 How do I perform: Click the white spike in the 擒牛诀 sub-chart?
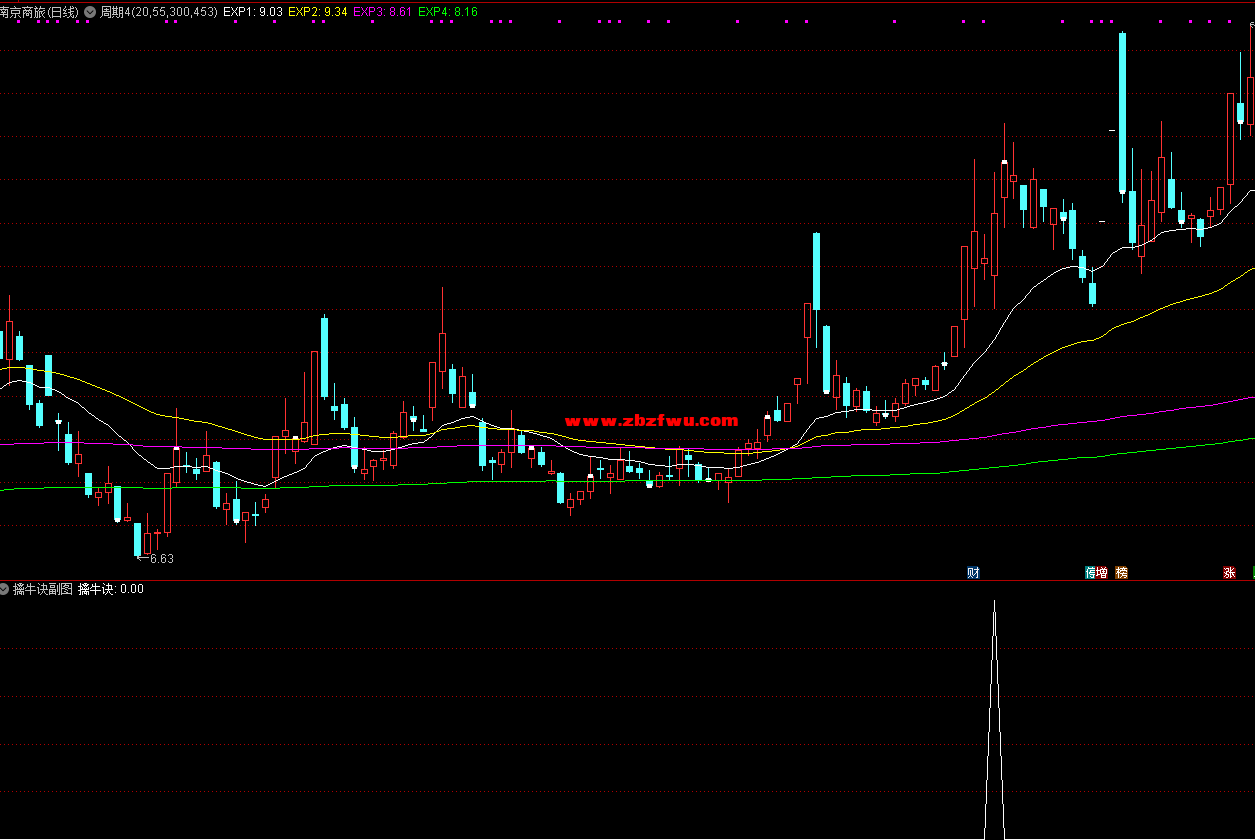coord(994,720)
